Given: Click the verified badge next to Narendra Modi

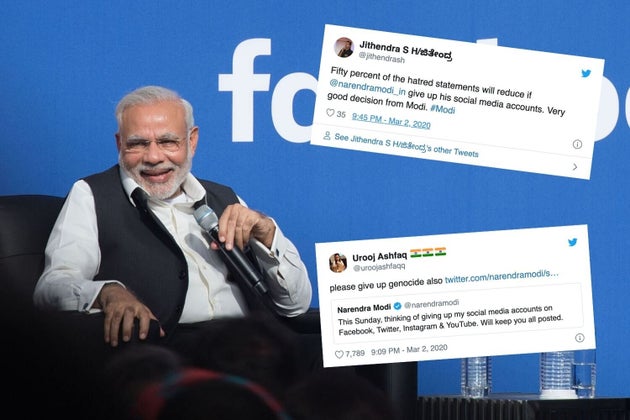Looking at the screenshot, I should (x=397, y=306).
